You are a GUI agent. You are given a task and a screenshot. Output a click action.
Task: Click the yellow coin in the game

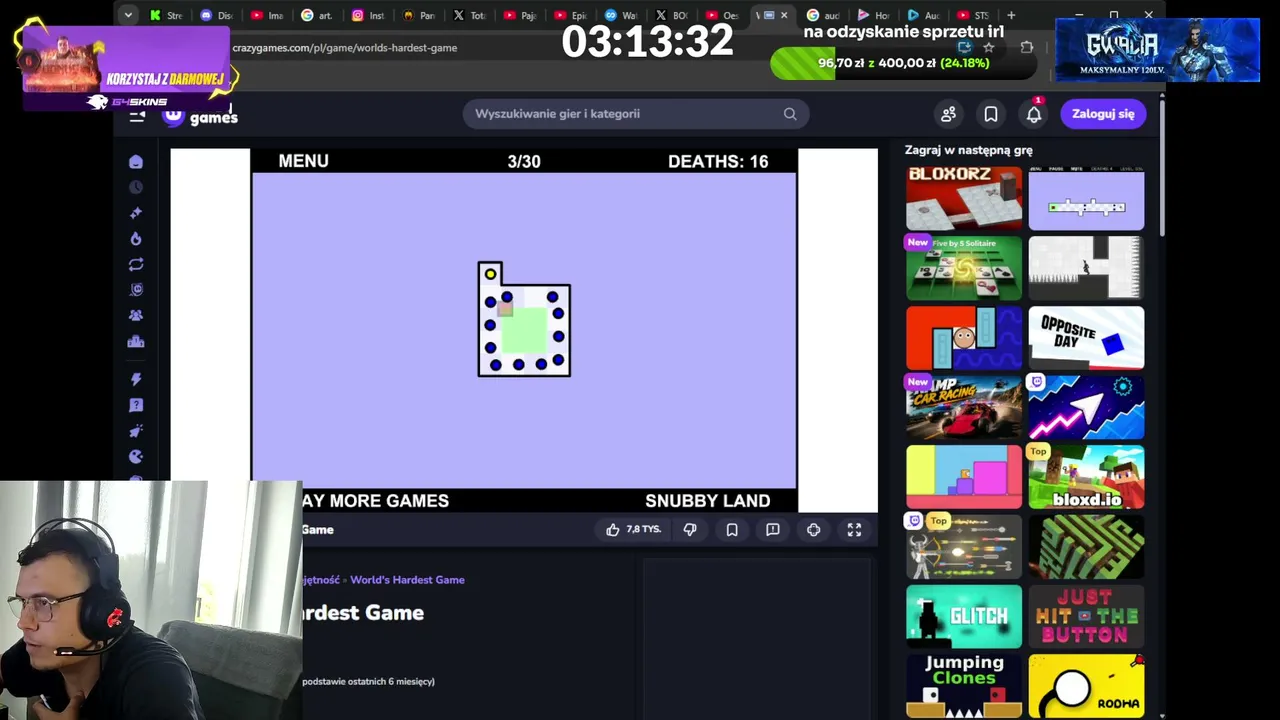tap(490, 274)
